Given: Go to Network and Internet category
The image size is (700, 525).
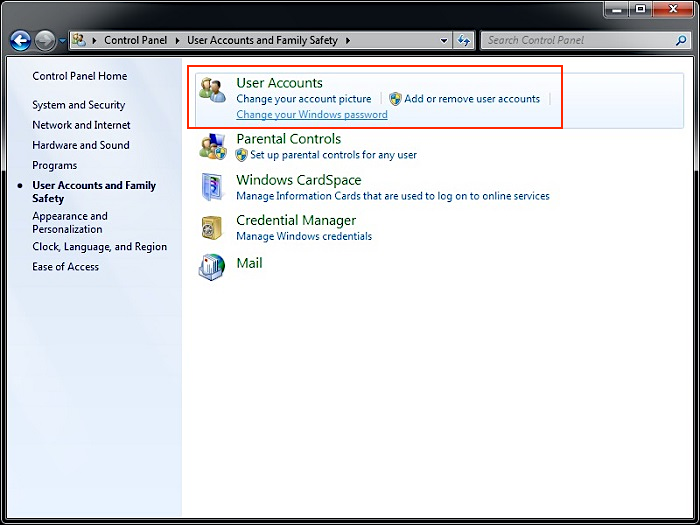Looking at the screenshot, I should tap(81, 125).
